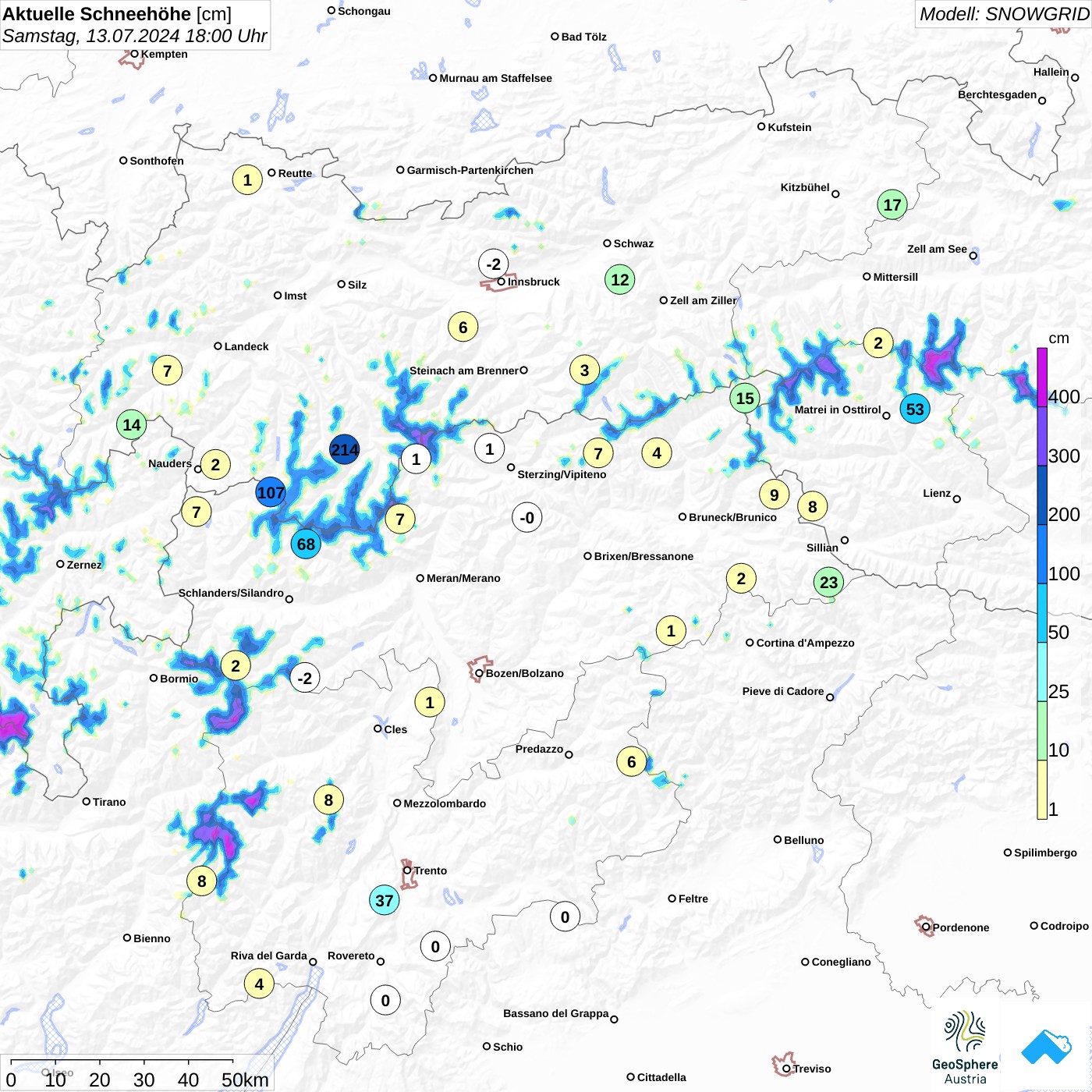
Task: Click the 68 cm station marker
Action: pyautogui.click(x=306, y=544)
